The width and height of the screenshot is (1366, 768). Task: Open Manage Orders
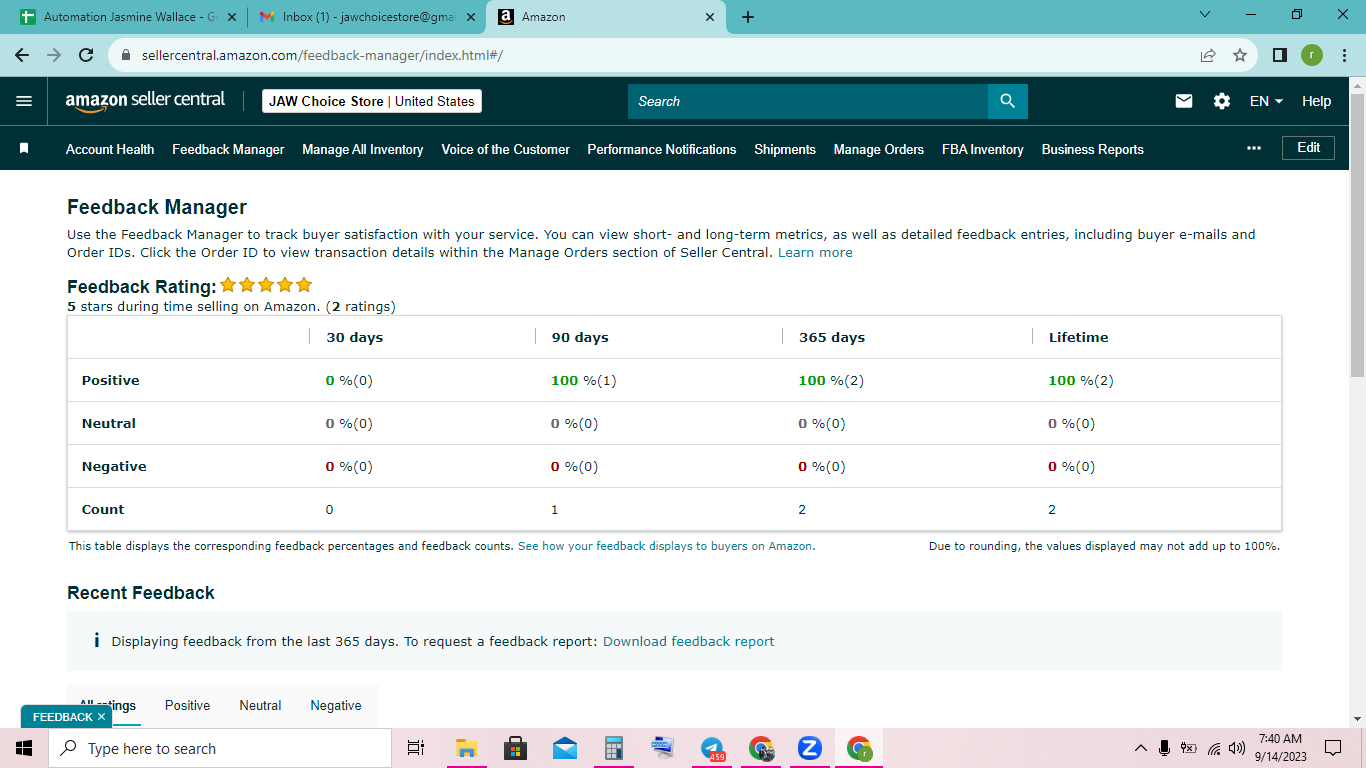(879, 149)
